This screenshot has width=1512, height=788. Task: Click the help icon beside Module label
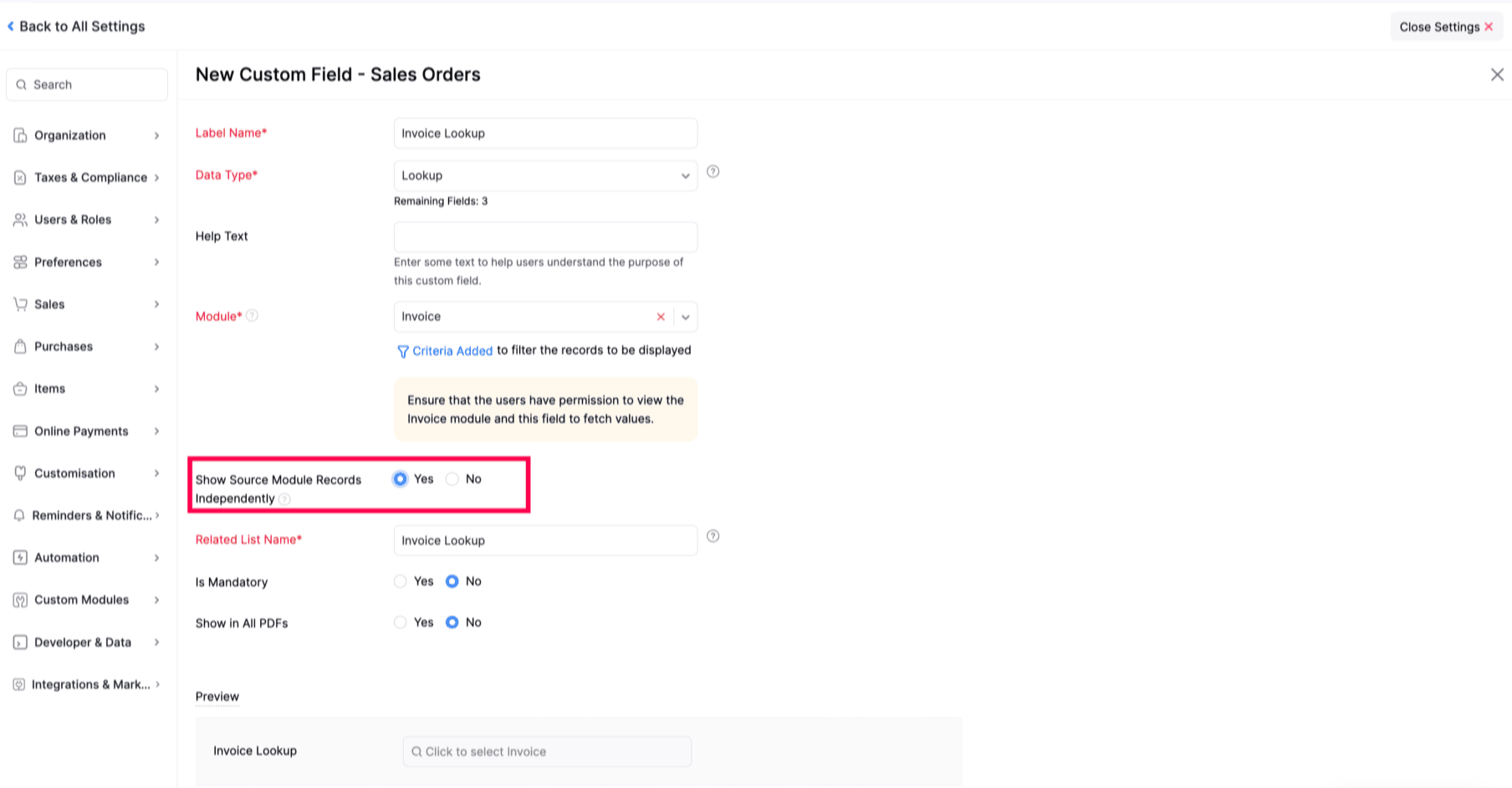click(x=252, y=315)
